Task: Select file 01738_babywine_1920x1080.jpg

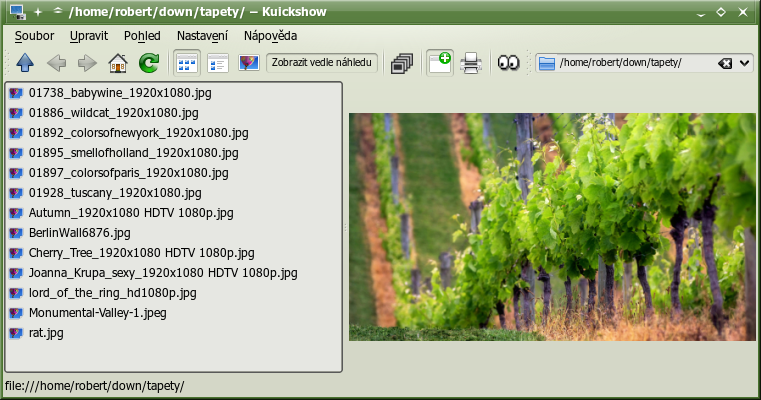Action: [120, 93]
